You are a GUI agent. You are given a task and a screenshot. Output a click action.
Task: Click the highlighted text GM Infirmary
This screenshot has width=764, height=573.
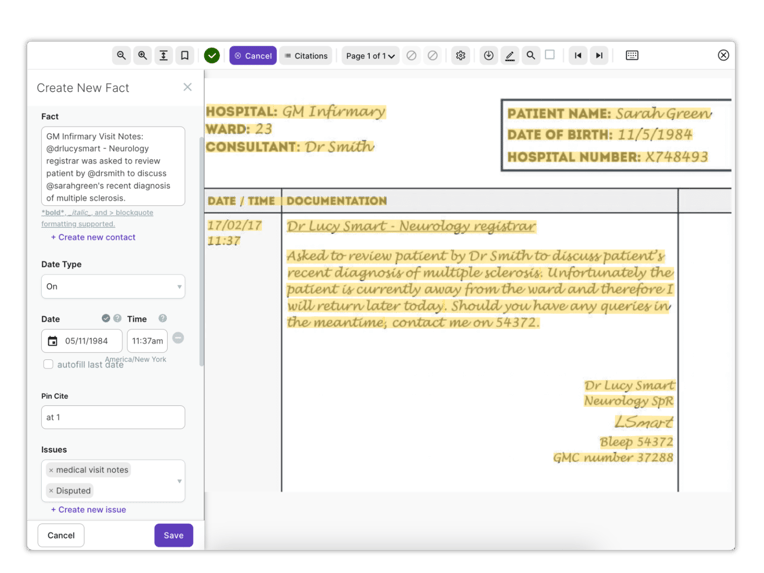(x=334, y=112)
